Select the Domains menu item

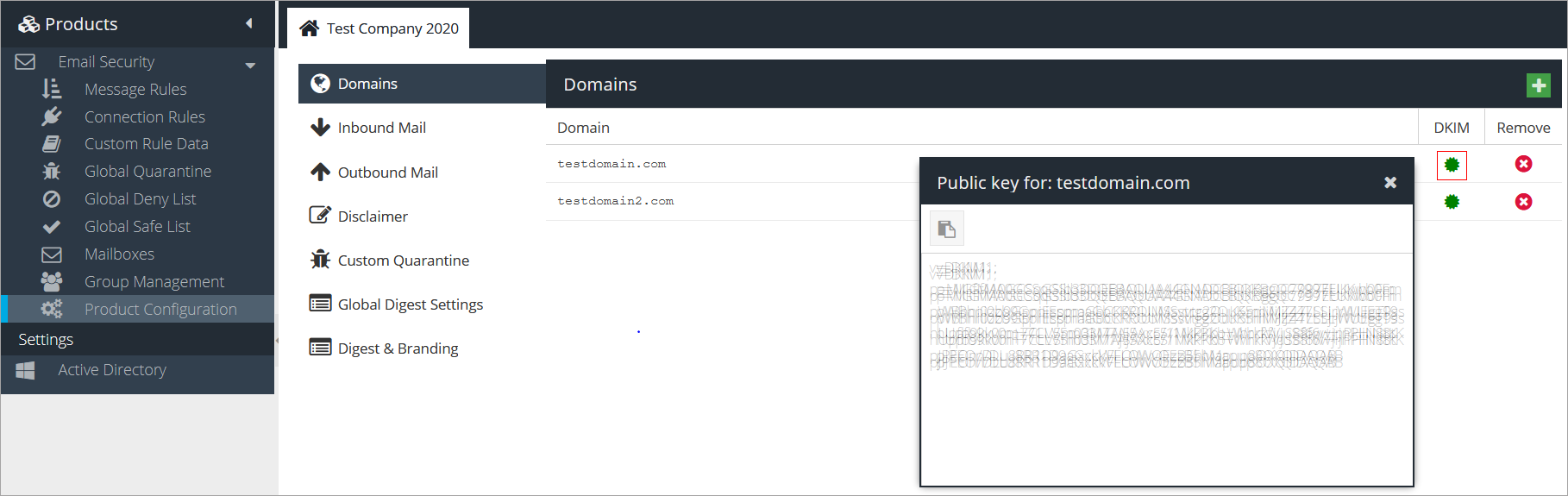pos(367,84)
